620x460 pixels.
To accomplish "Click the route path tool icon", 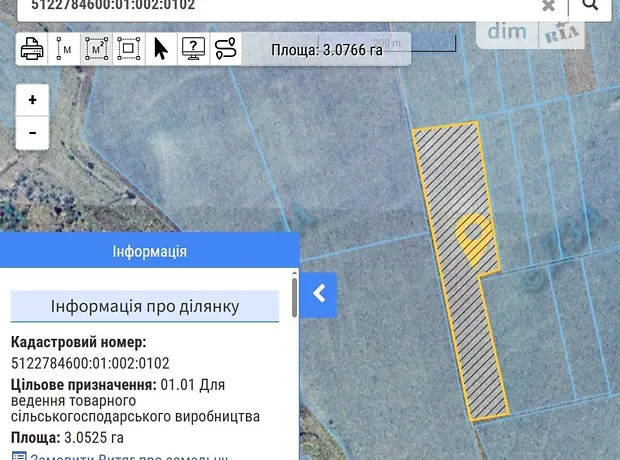I will tap(226, 48).
